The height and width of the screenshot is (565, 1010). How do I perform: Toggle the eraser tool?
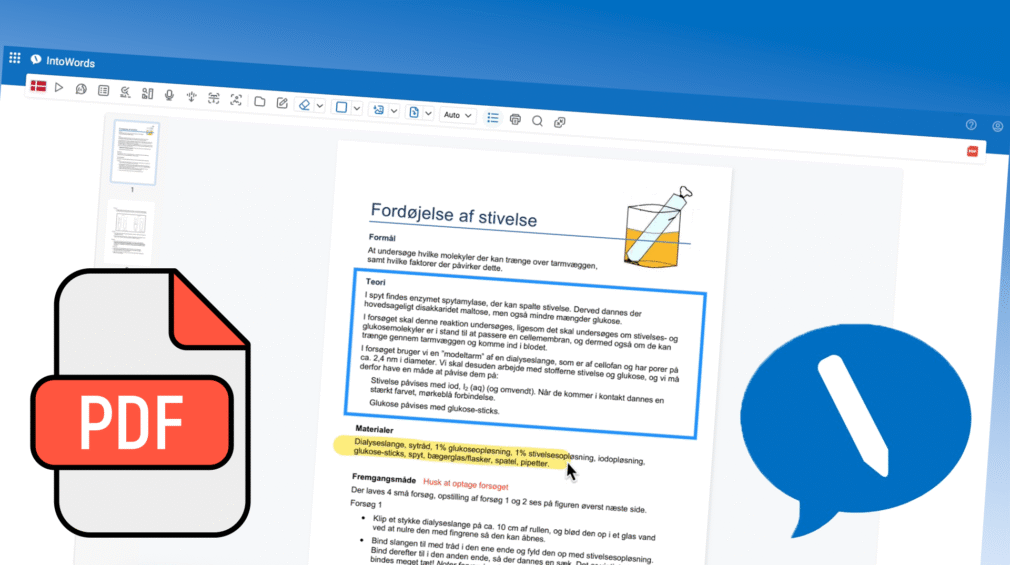pos(305,104)
